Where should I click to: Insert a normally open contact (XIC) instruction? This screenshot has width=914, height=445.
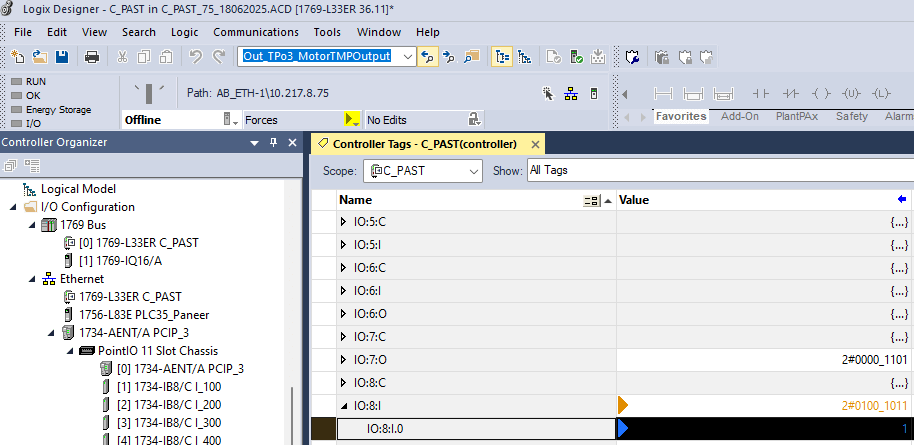761,94
